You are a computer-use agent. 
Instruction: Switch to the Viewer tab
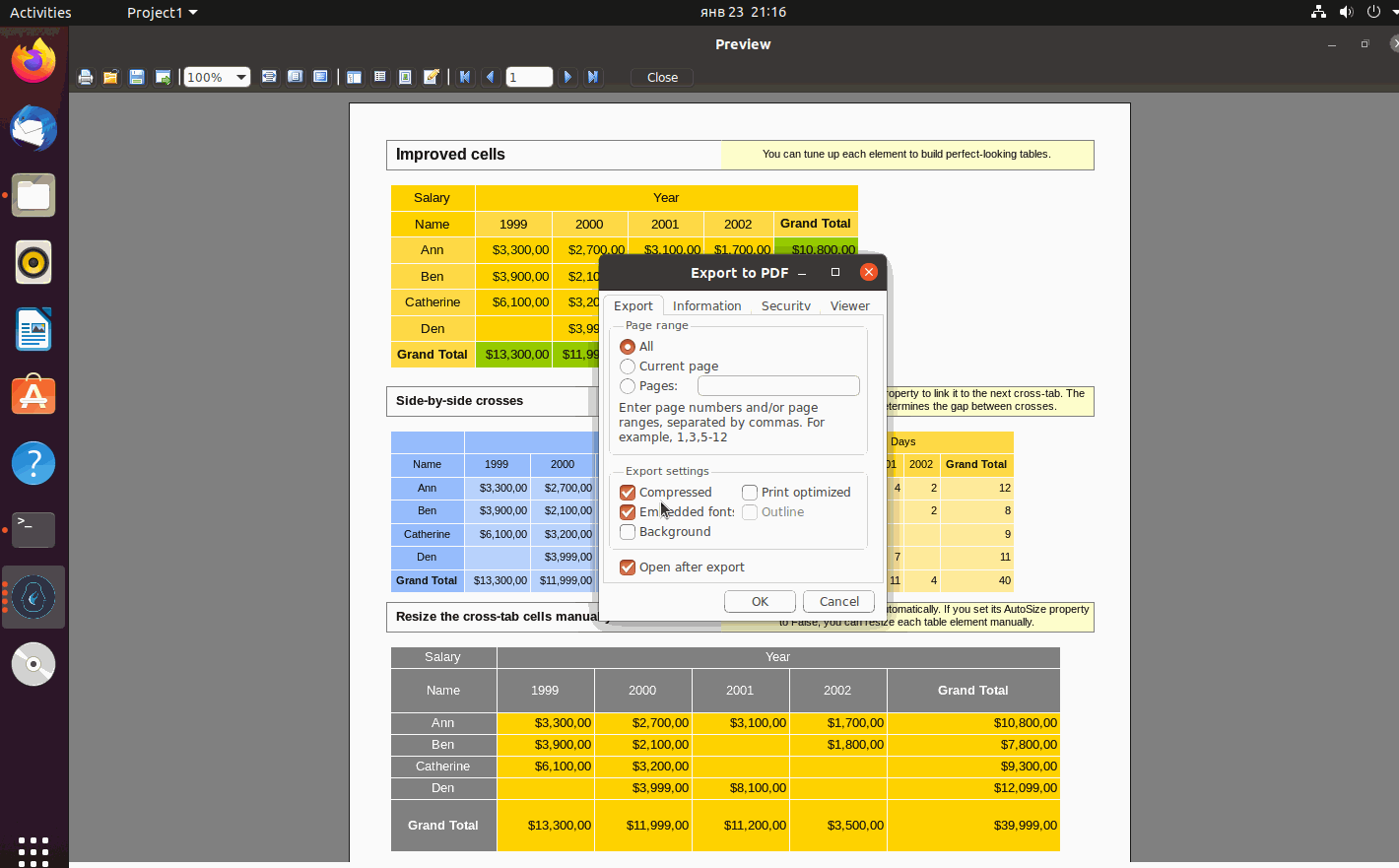point(849,305)
